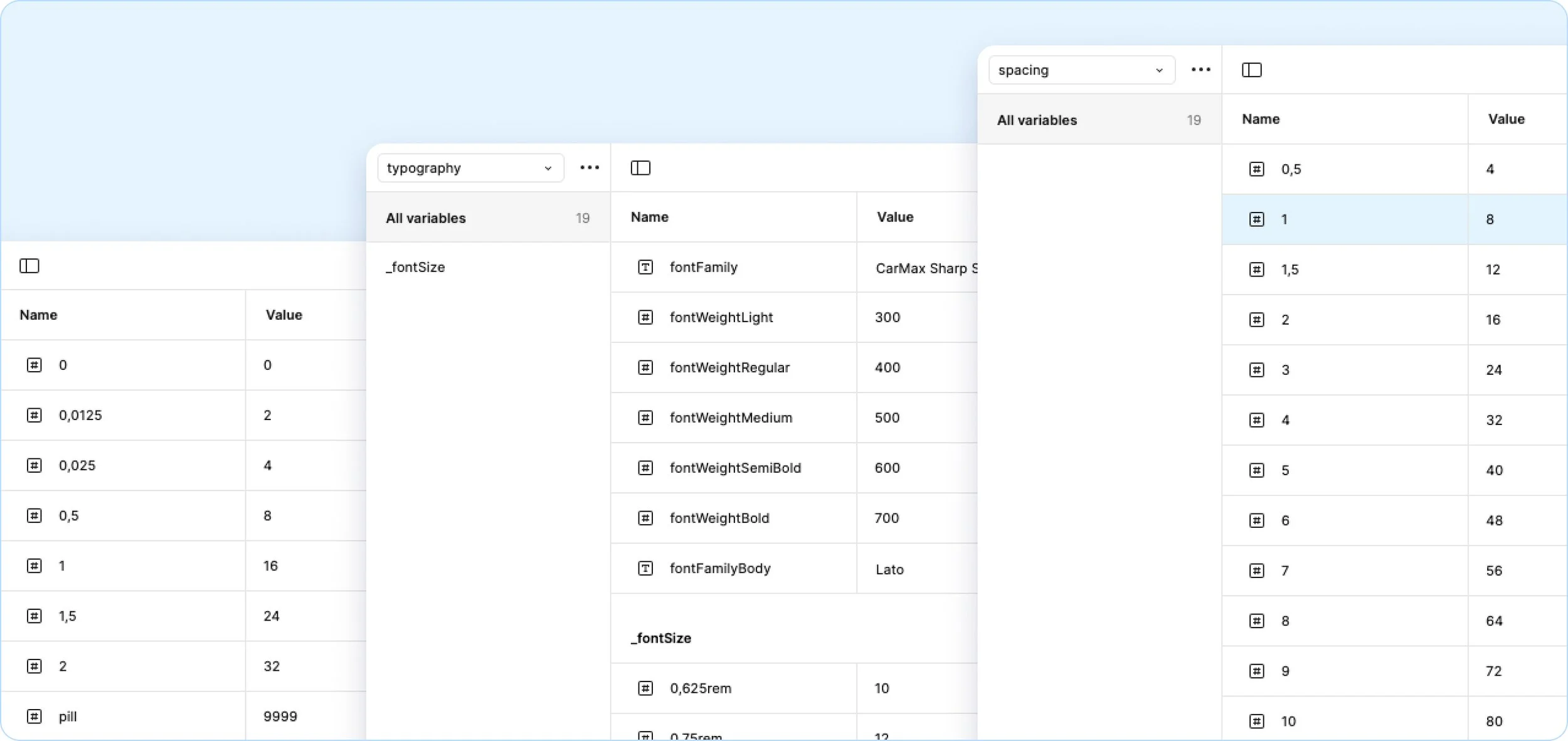Screen dimensions: 1568x741
Task: Click number icon of 0,0125 variable
Action: (x=34, y=415)
